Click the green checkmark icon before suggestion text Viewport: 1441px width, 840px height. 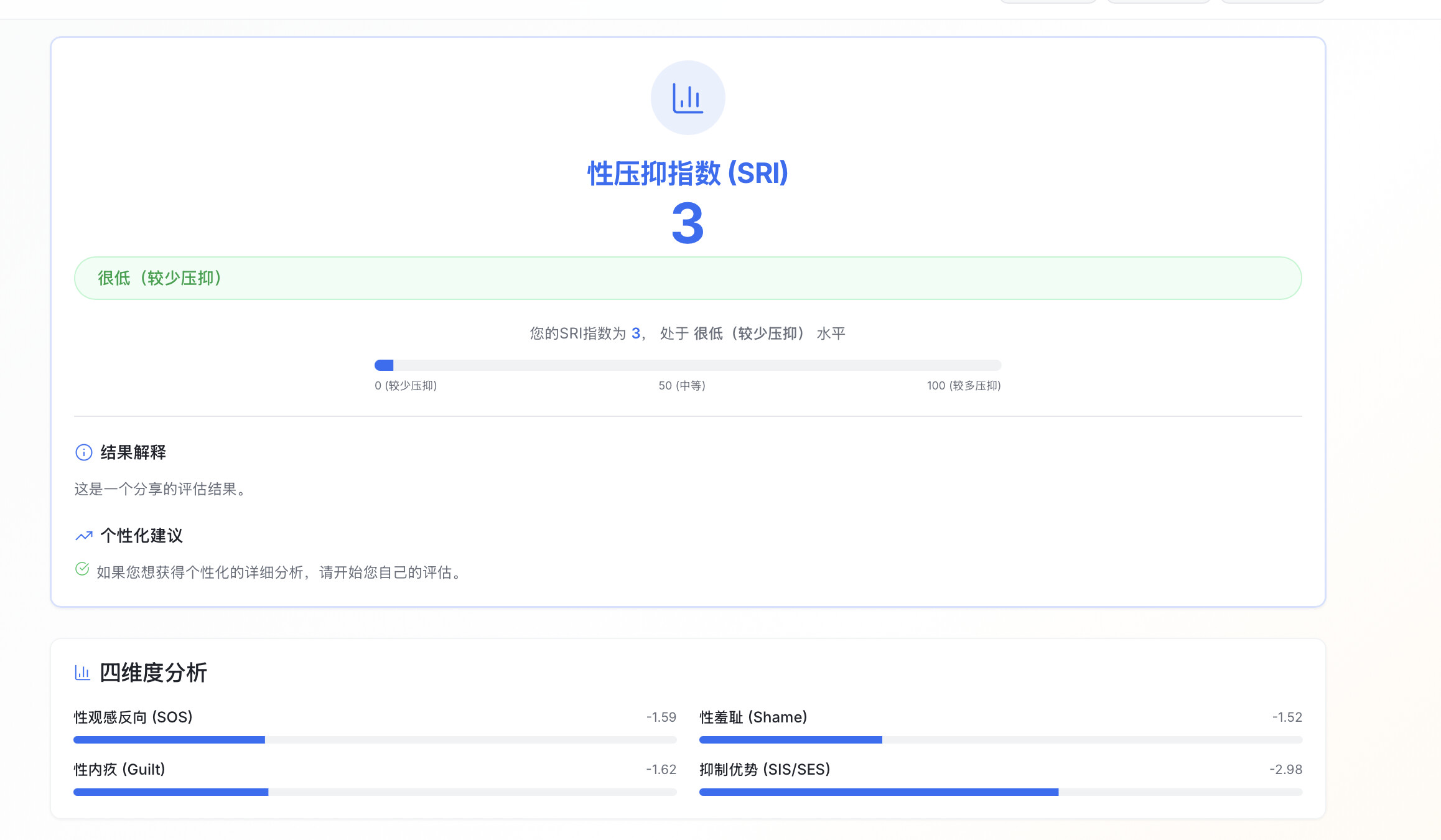(82, 569)
